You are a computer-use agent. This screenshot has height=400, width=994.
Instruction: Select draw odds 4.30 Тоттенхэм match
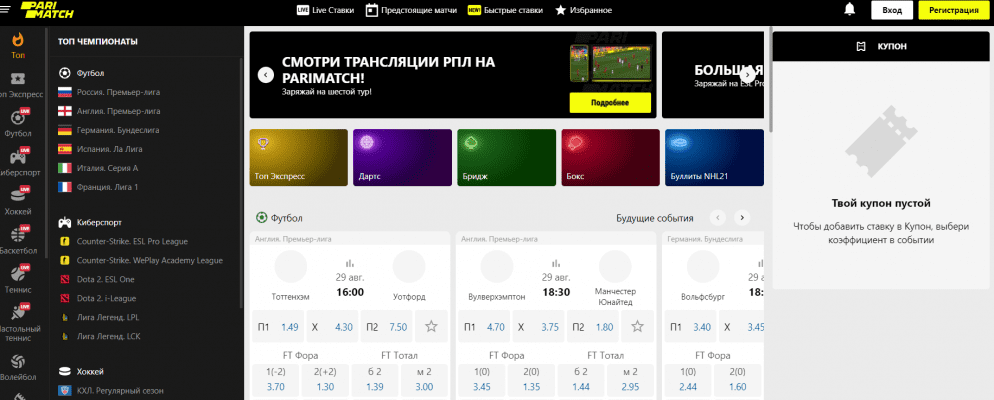pyautogui.click(x=332, y=326)
